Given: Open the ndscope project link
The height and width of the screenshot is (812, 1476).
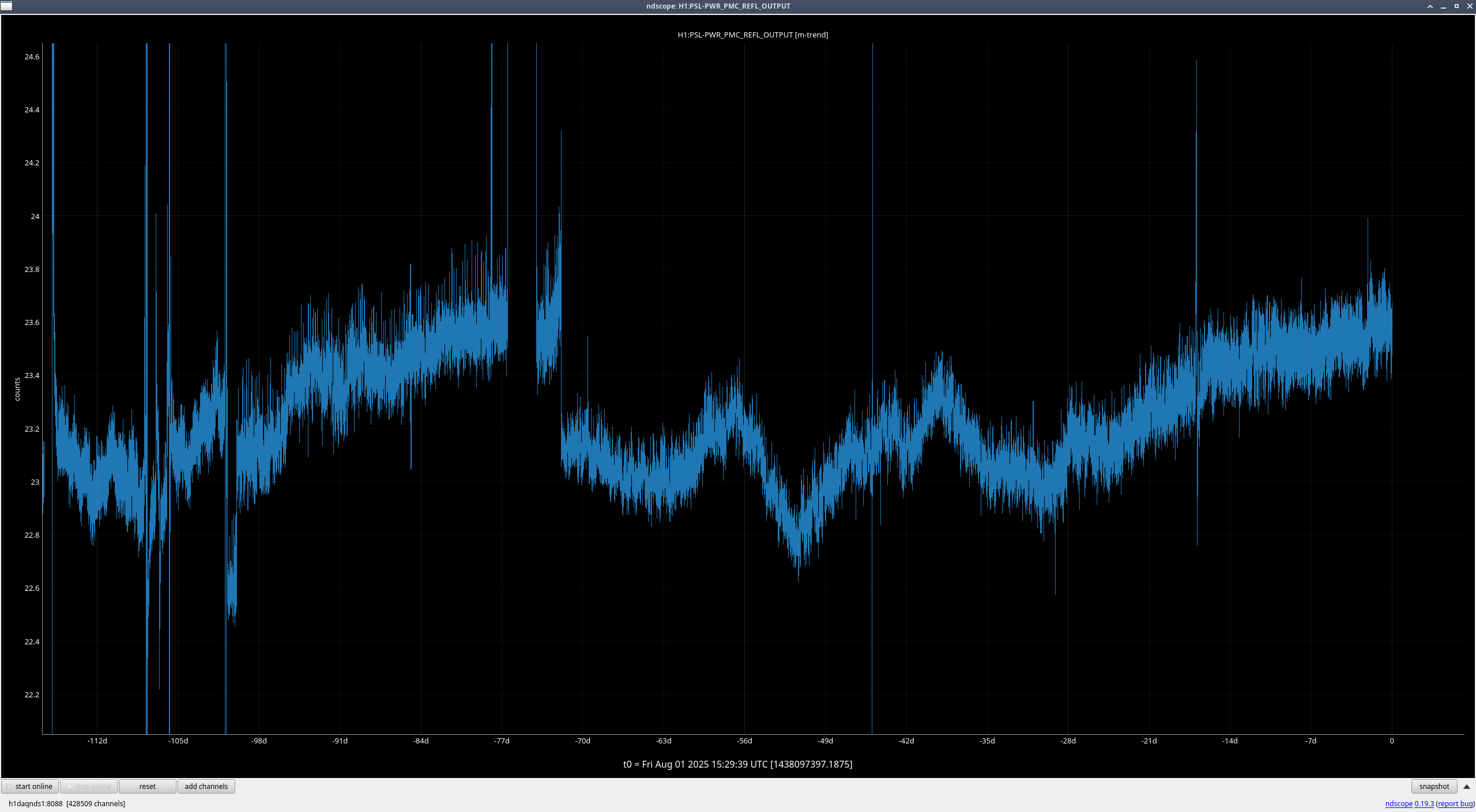Looking at the screenshot, I should point(1399,803).
